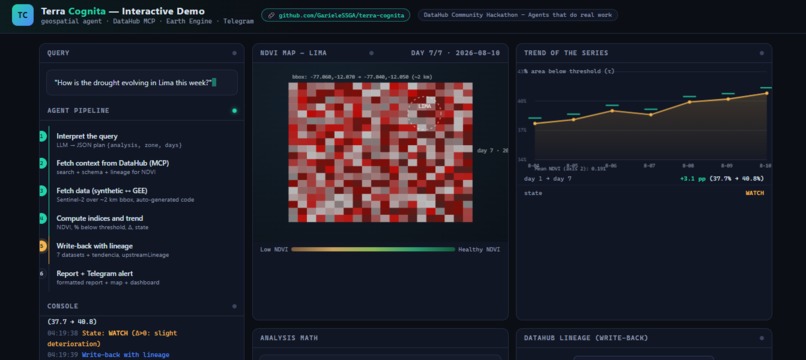Screen dimensions: 806x360
Task: Click the green status dot beside AGENT PIPELINE
Action: coord(234,111)
